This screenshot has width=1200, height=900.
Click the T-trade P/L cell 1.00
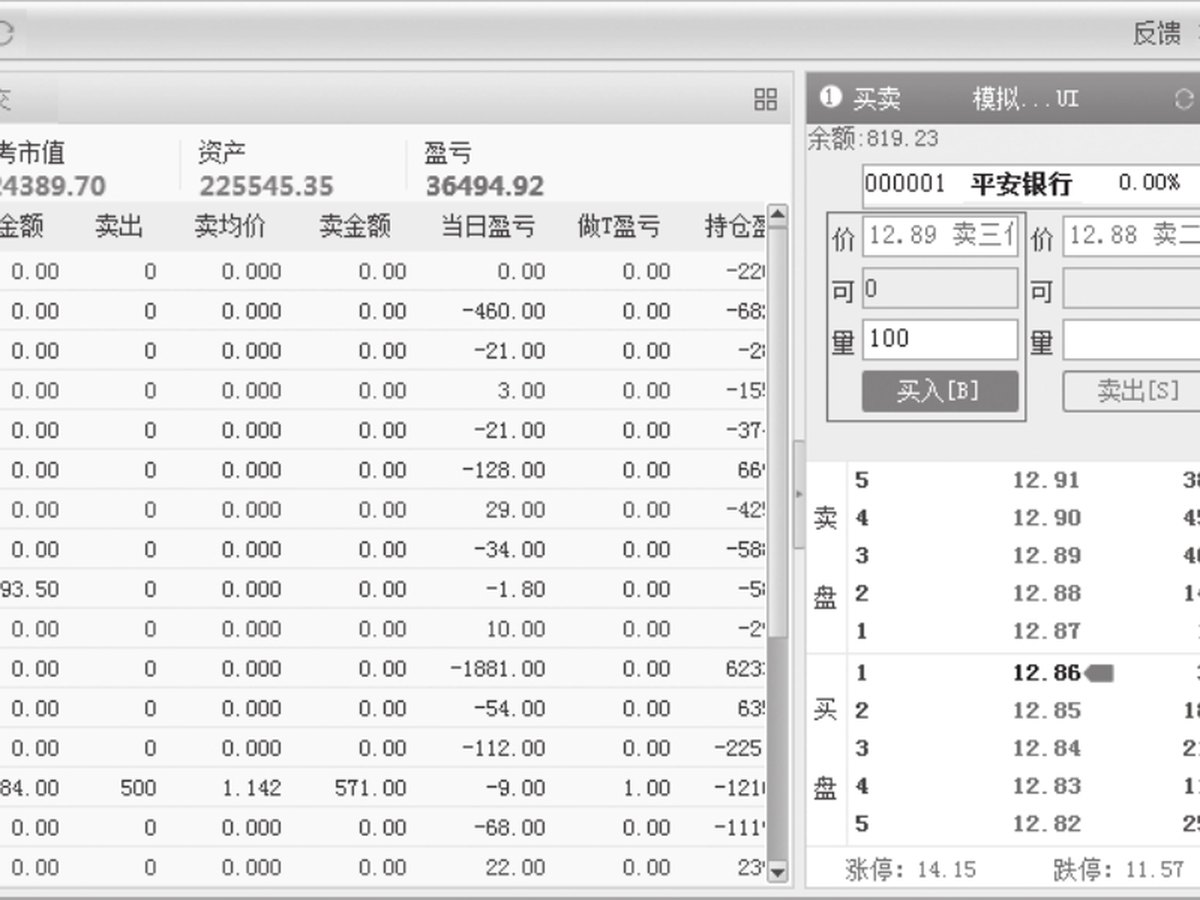646,788
